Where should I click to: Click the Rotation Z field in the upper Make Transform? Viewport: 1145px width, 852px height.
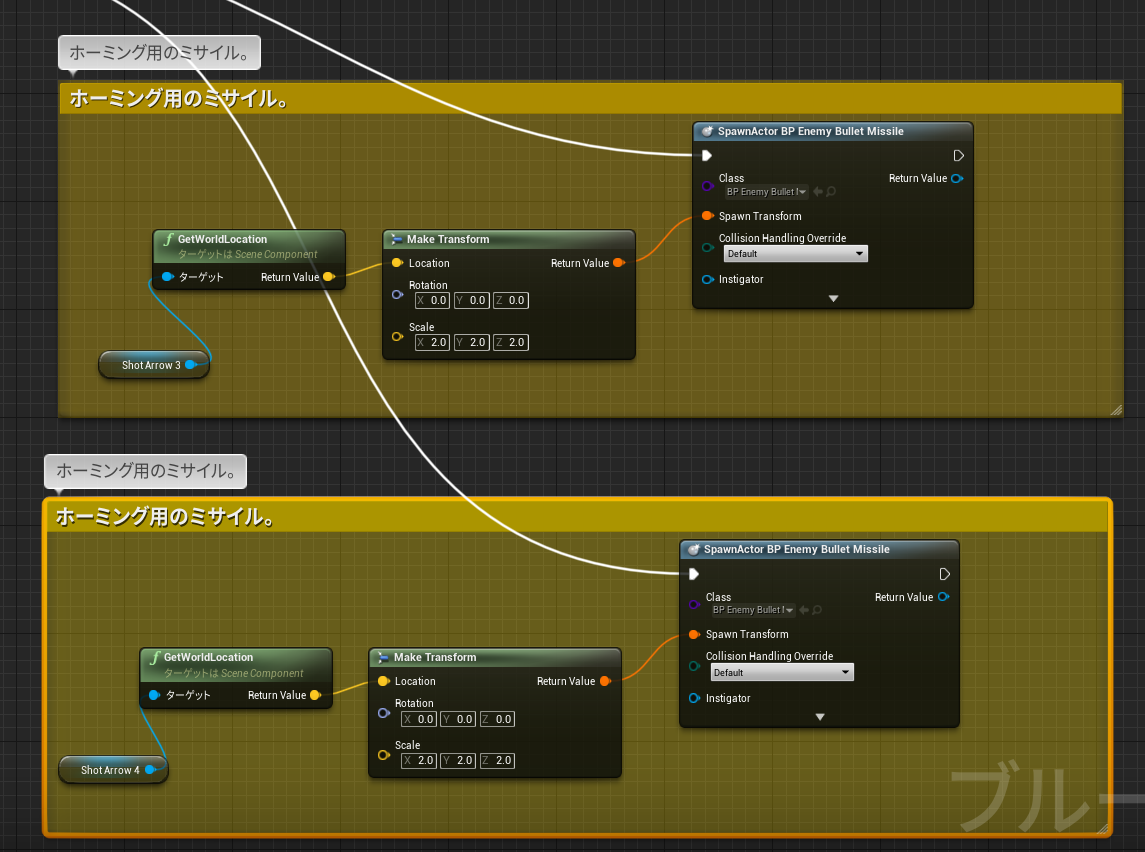[510, 300]
